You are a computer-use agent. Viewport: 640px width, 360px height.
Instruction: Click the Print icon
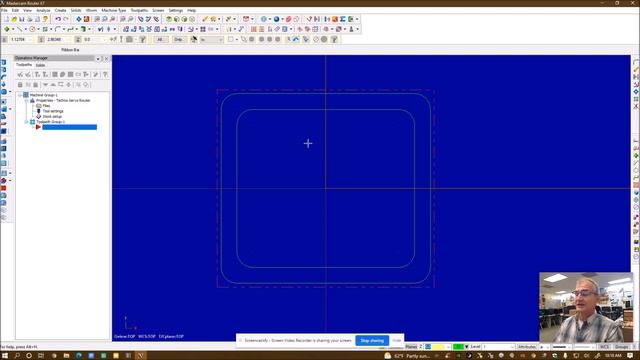pos(30,19)
